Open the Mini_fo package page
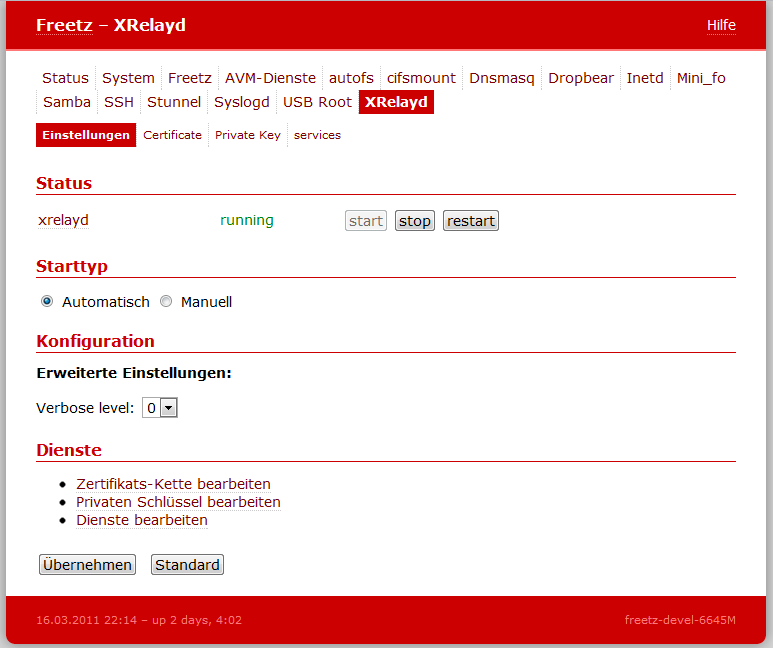The image size is (773, 648). (x=701, y=78)
